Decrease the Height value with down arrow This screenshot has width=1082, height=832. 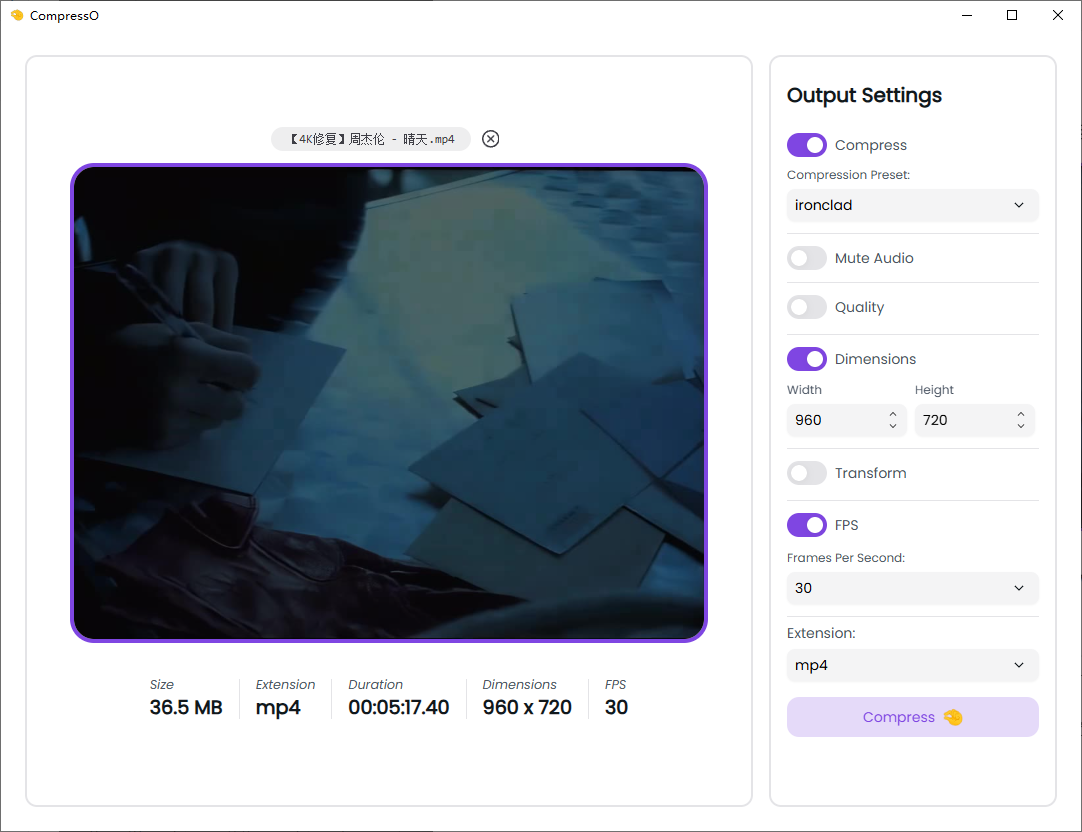pos(1020,426)
